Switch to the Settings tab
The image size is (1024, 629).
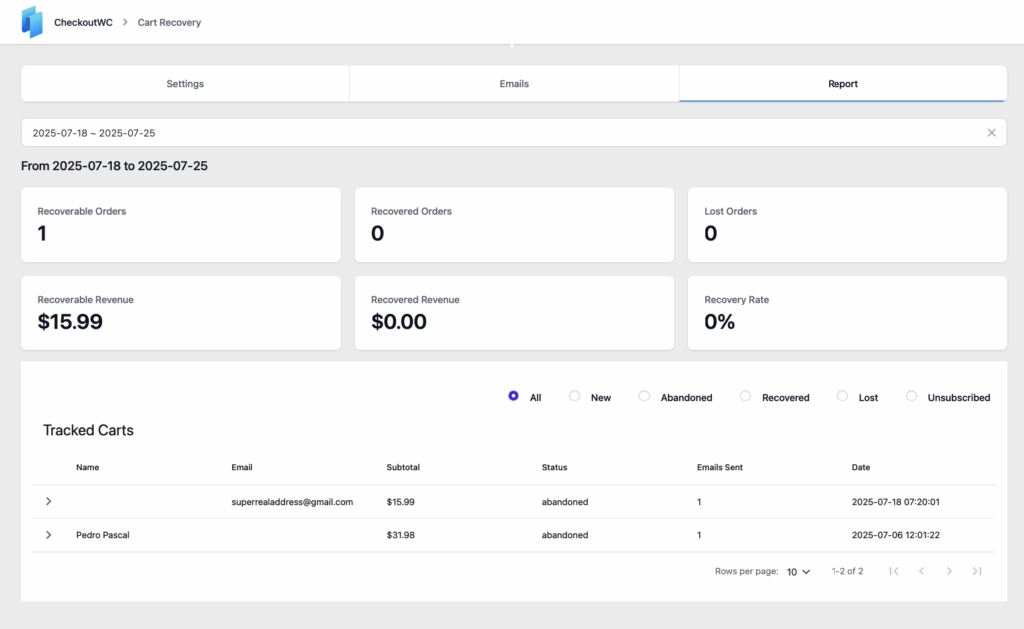click(185, 84)
